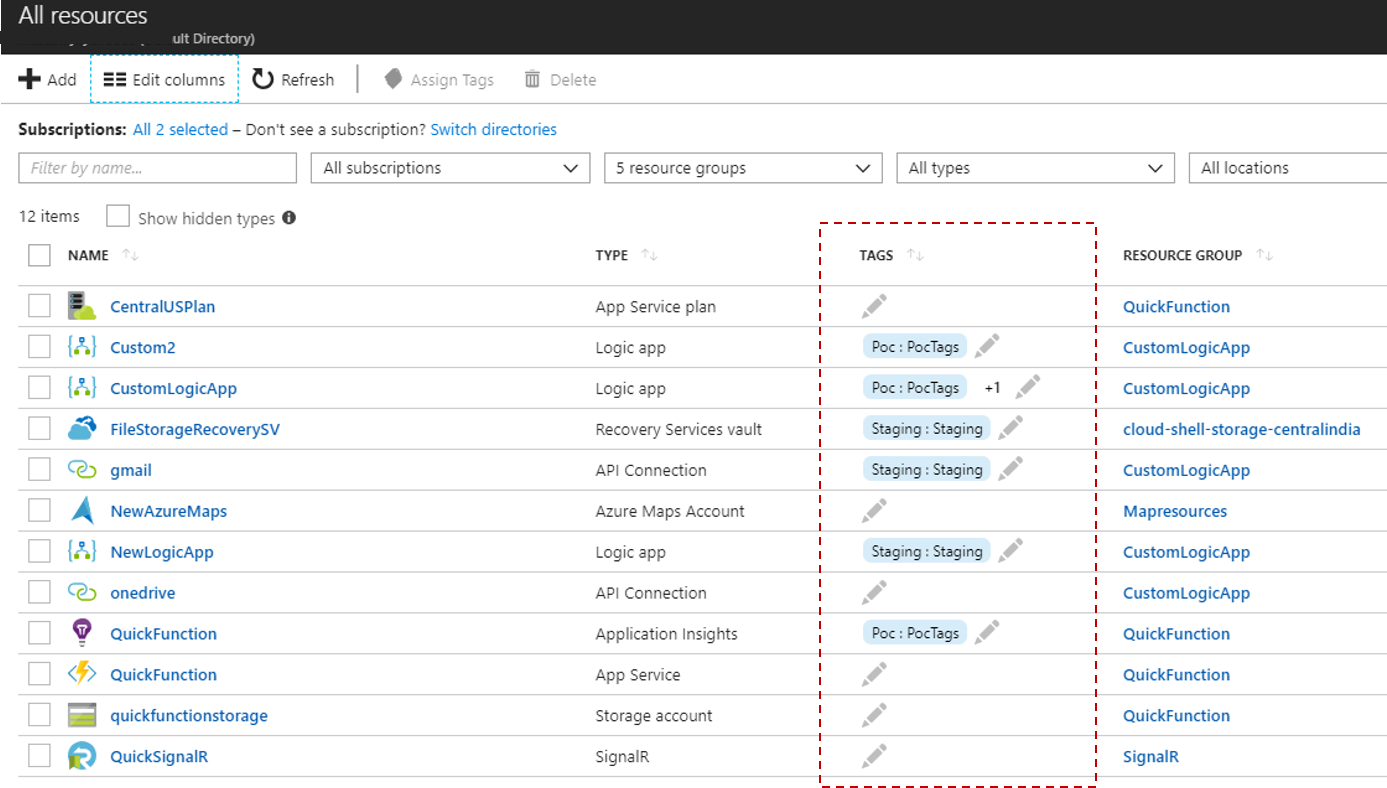Edit tags pencil for gmail row

pos(1011,469)
